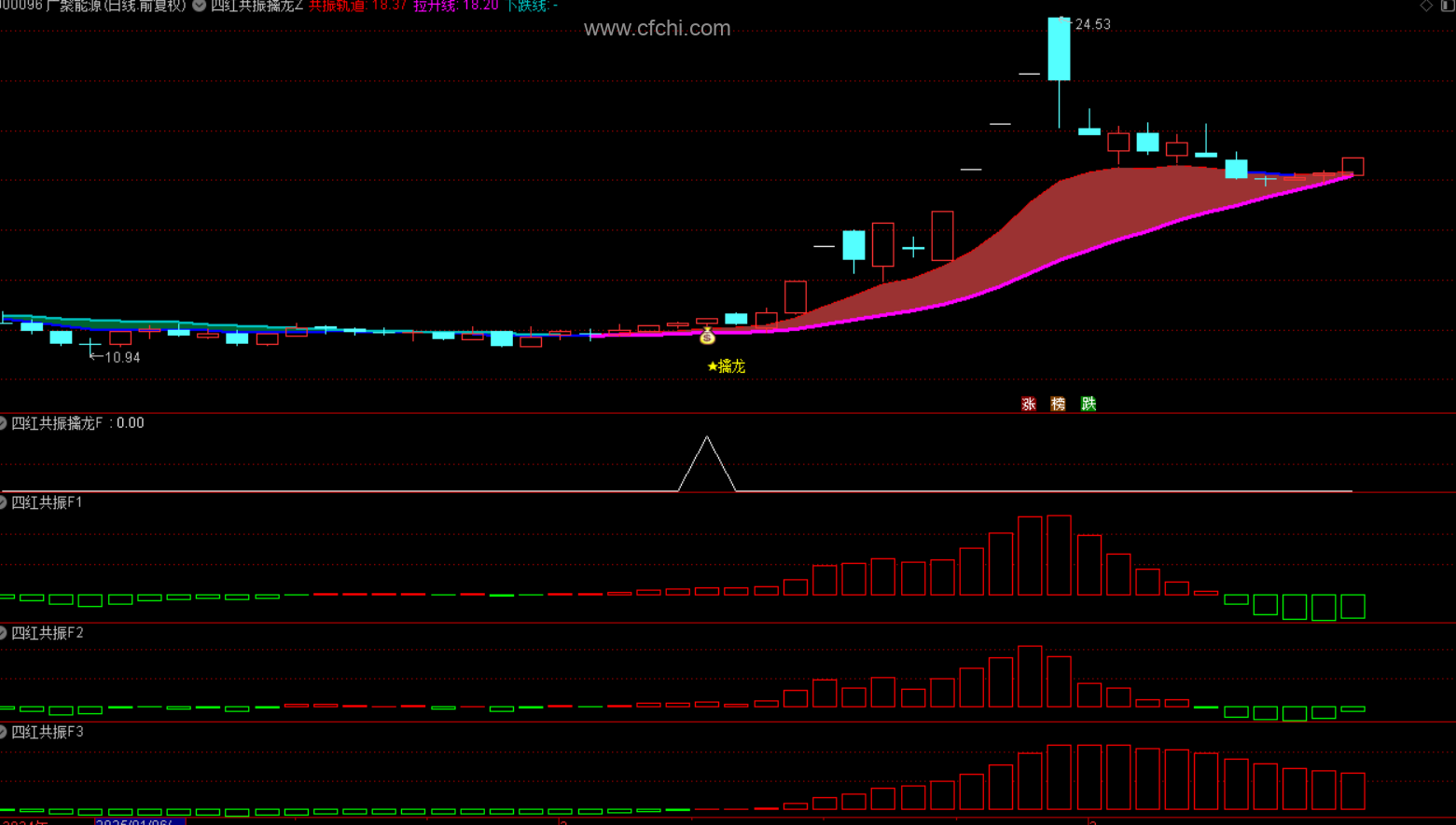Image resolution: width=1456 pixels, height=825 pixels.
Task: Click the 四红共振F3 panel label
Action: tap(47, 732)
